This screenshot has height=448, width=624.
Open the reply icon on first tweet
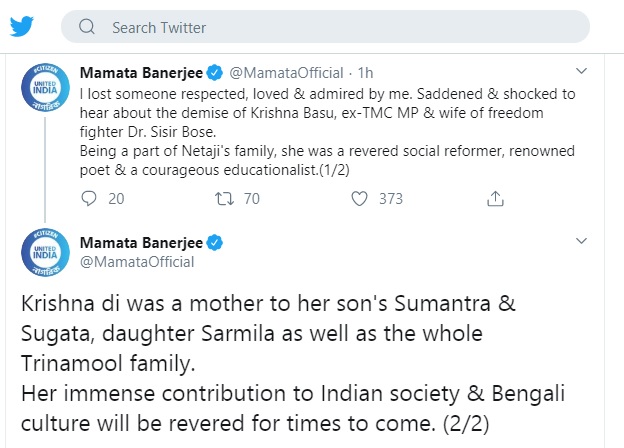(89, 198)
